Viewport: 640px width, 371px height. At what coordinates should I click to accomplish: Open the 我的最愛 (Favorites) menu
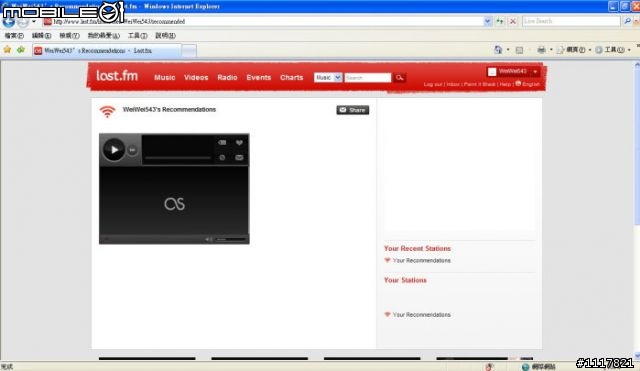[104, 36]
